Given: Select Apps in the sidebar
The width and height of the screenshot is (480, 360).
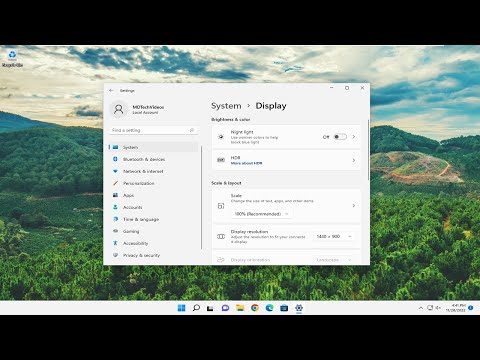Looking at the screenshot, I should pos(153,195).
